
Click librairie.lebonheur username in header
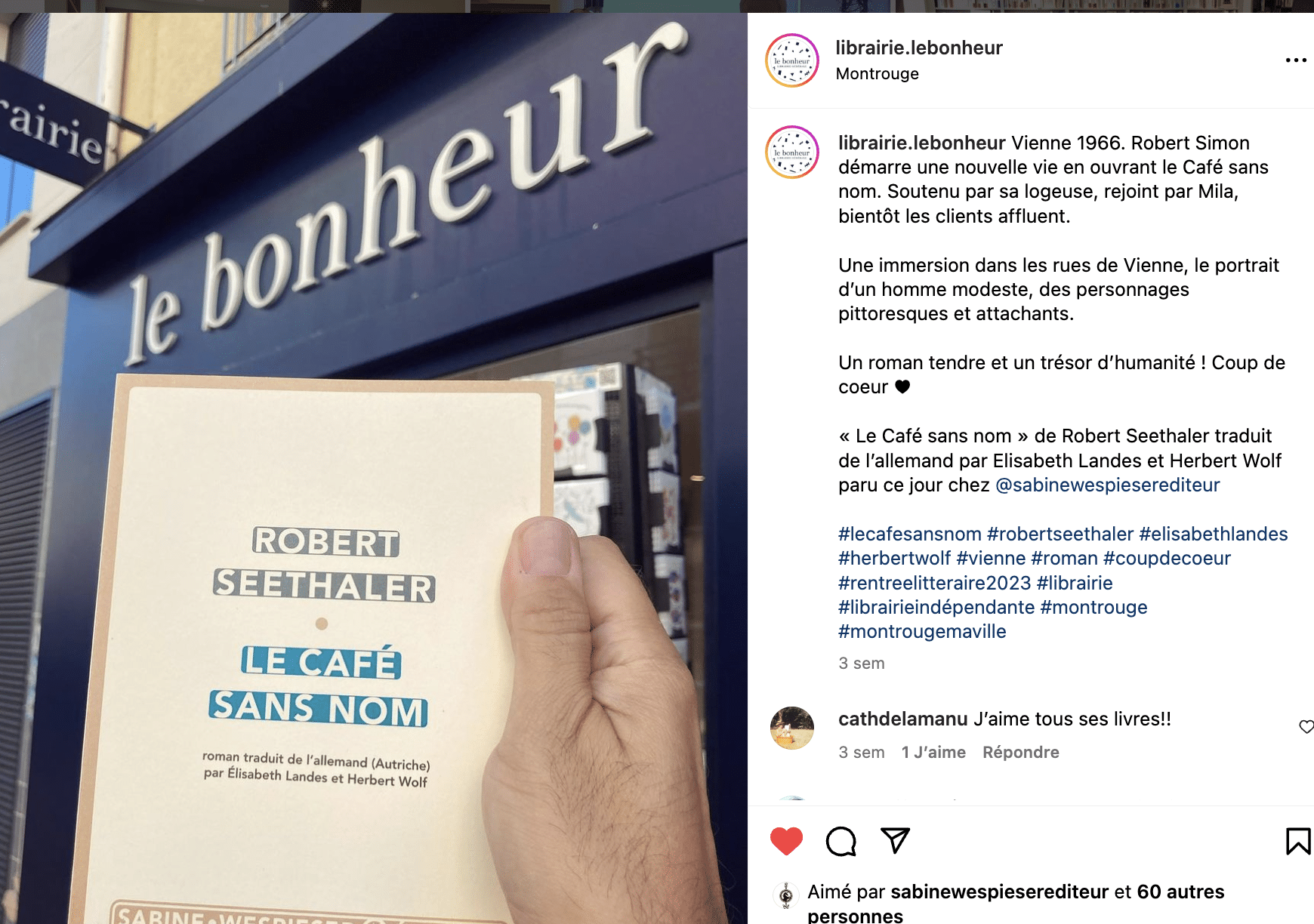coord(919,48)
